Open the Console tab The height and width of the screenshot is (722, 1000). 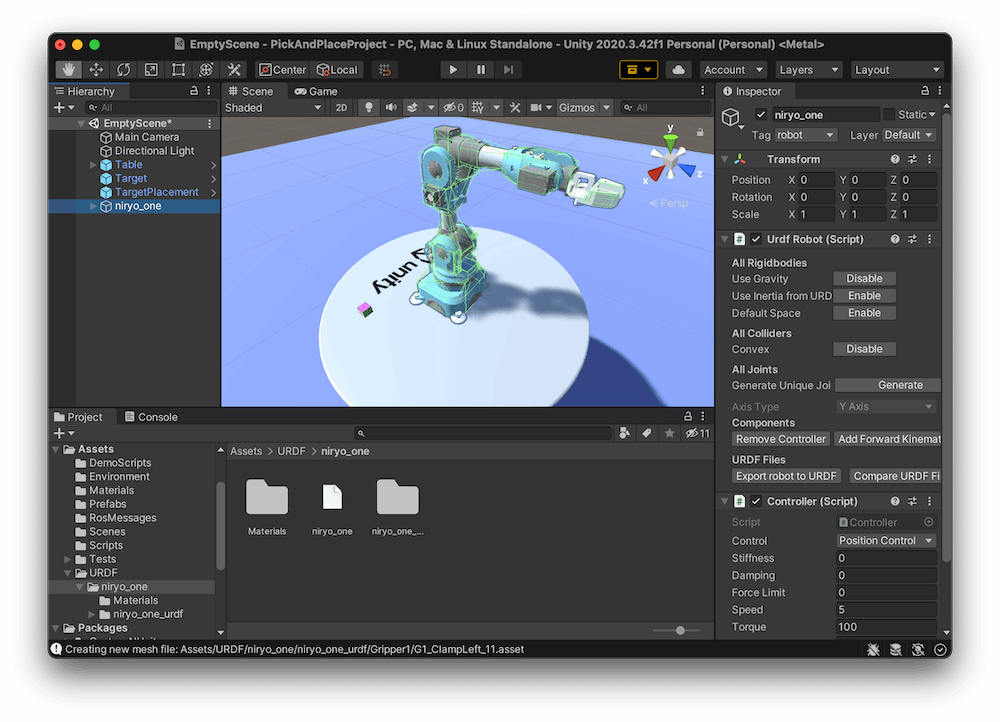pyautogui.click(x=151, y=416)
